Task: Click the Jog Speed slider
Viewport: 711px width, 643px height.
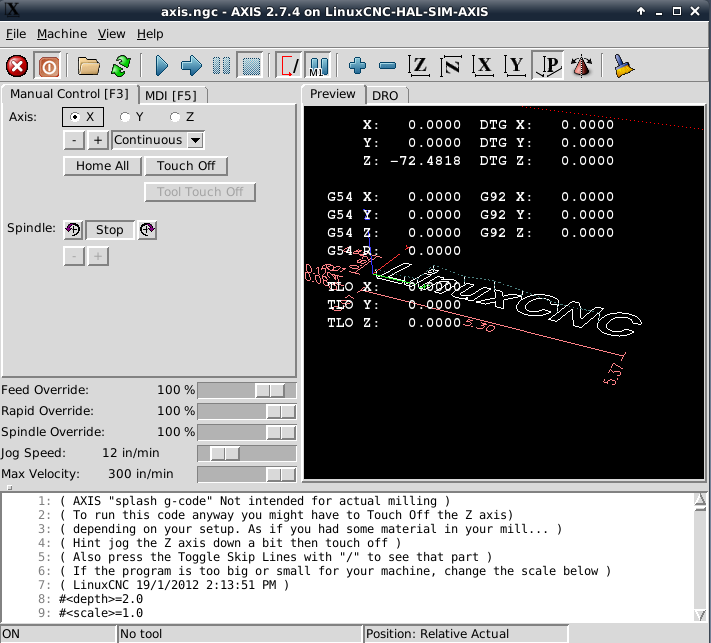Action: tap(247, 453)
